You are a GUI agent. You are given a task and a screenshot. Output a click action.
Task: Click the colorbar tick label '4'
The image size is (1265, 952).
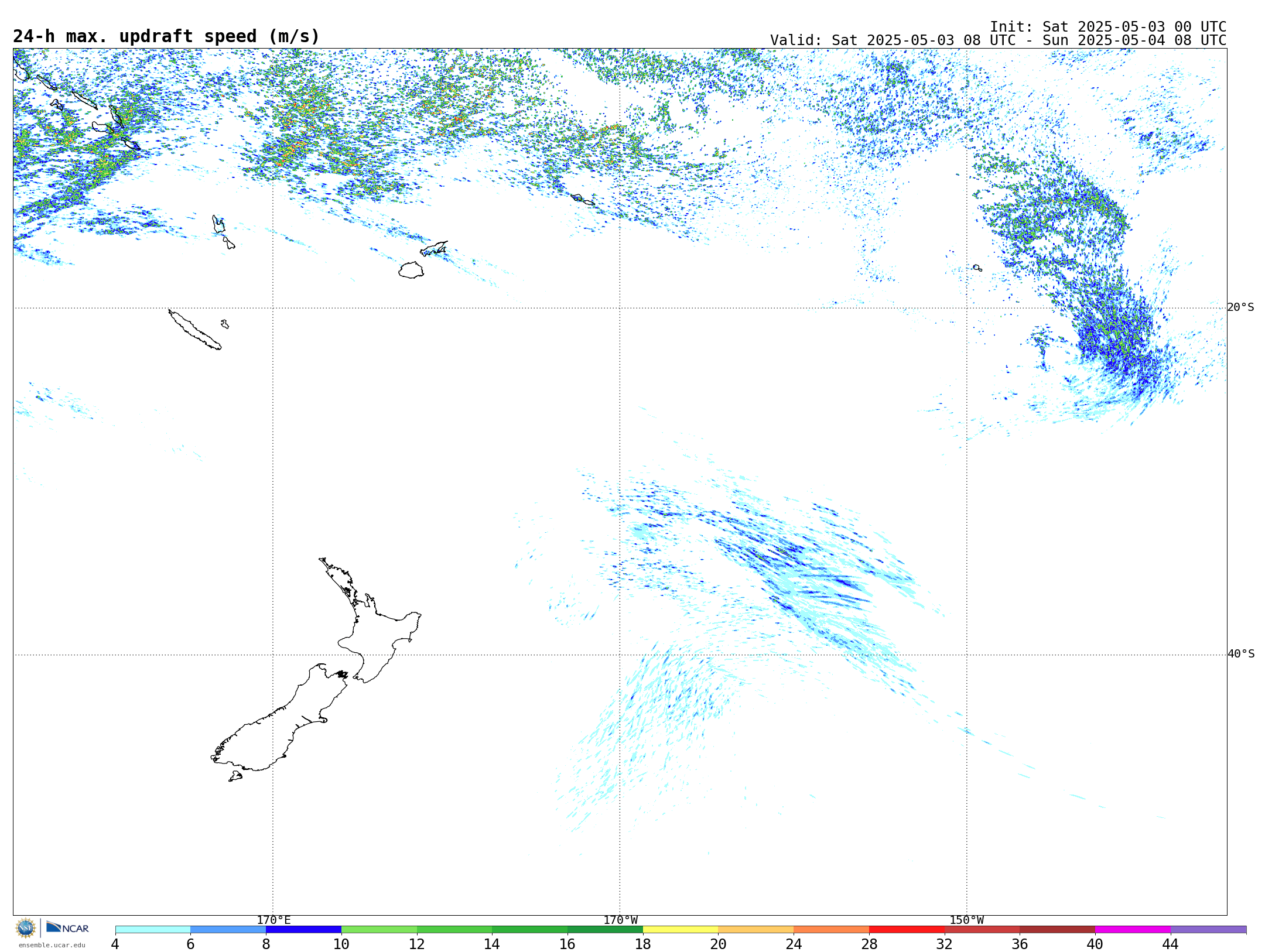pyautogui.click(x=115, y=944)
